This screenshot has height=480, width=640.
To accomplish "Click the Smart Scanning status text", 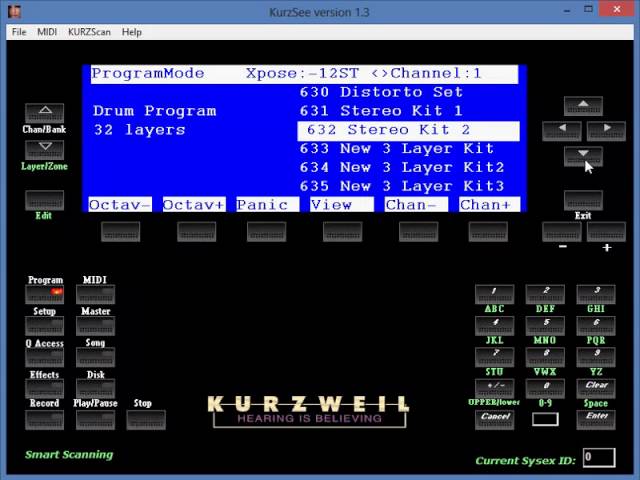I will click(x=69, y=455).
